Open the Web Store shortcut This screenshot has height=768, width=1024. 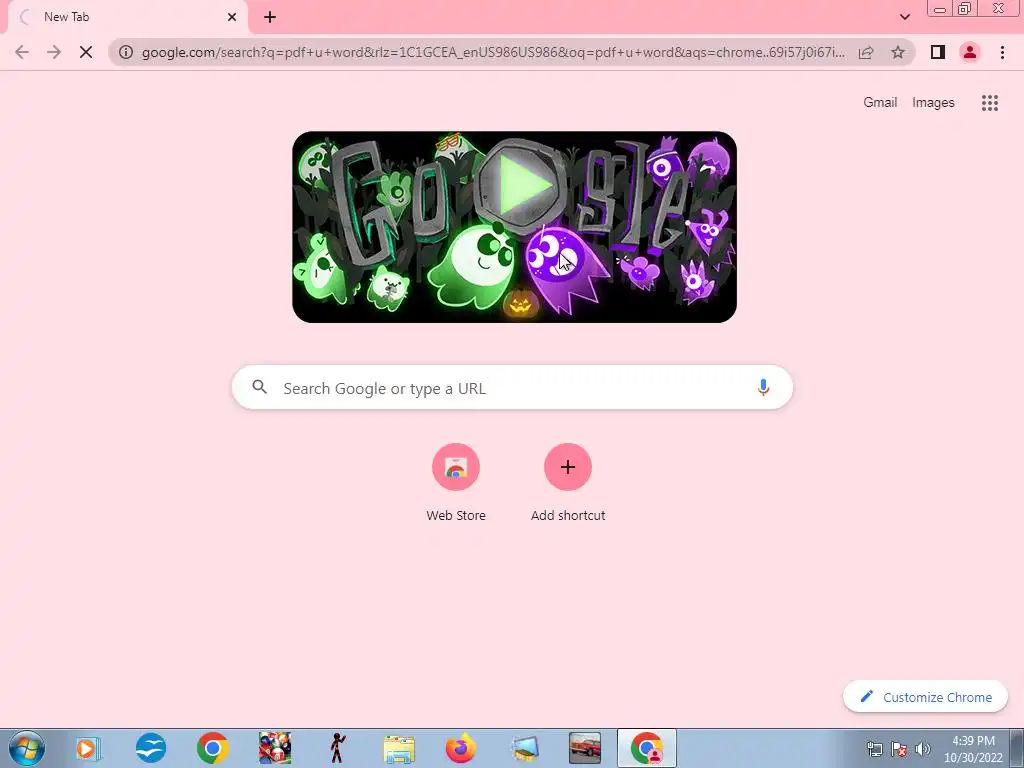(456, 483)
